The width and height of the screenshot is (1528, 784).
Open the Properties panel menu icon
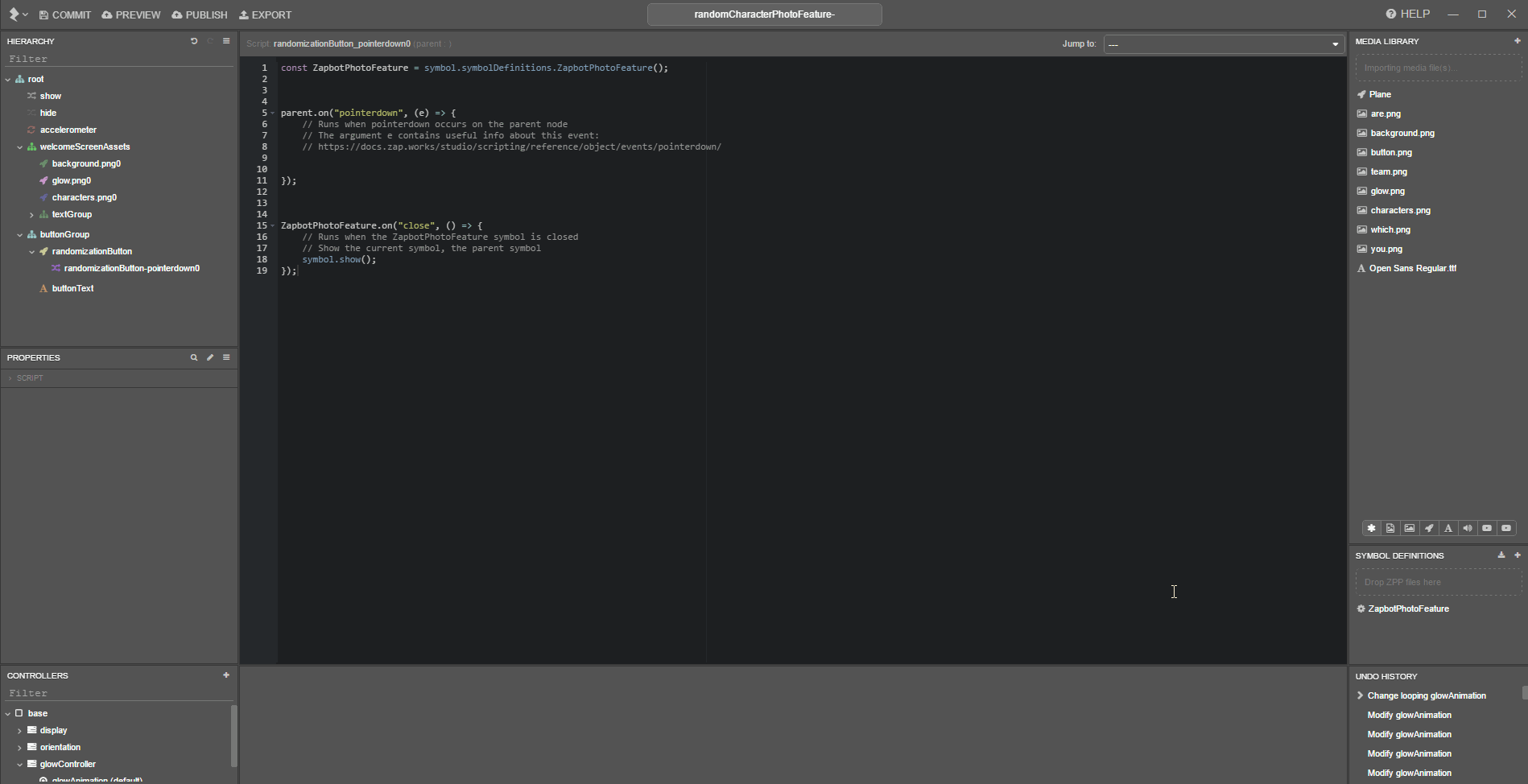pyautogui.click(x=226, y=357)
